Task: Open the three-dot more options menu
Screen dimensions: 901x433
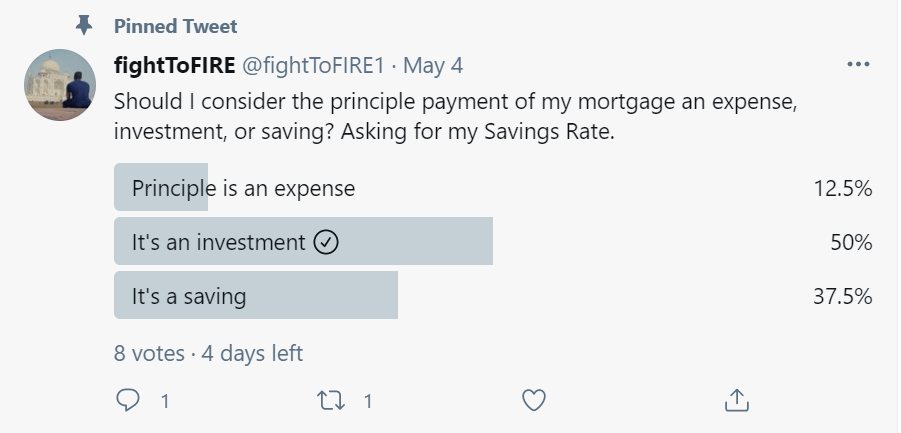Action: tap(857, 65)
